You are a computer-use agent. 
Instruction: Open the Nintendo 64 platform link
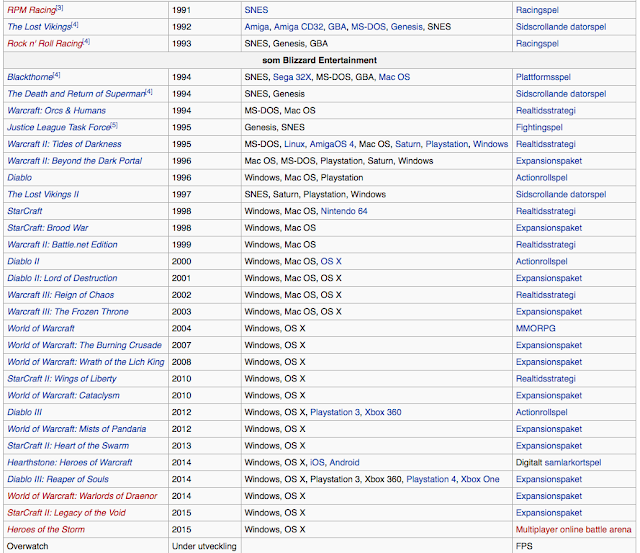click(344, 211)
